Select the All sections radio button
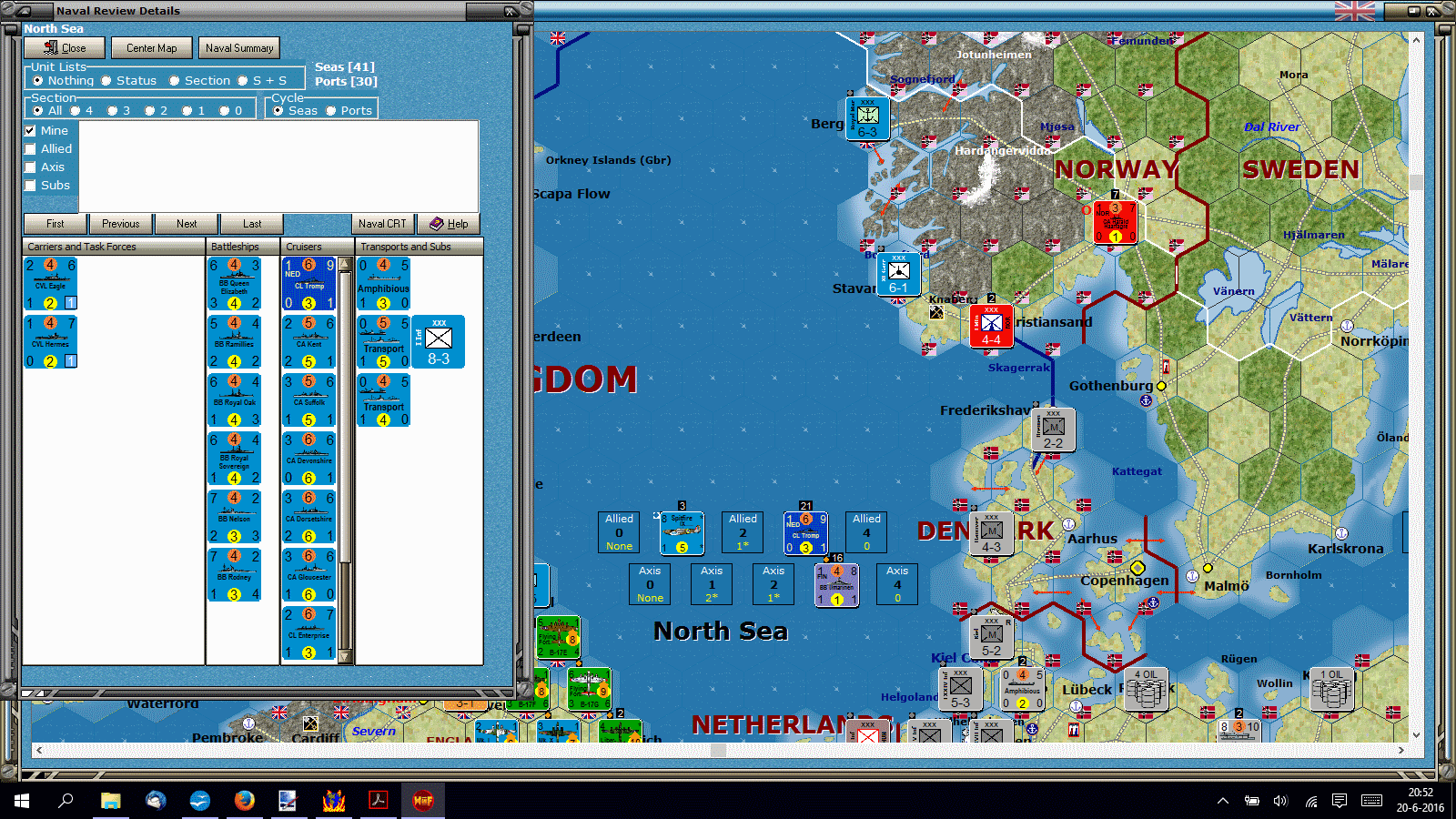 tap(38, 111)
